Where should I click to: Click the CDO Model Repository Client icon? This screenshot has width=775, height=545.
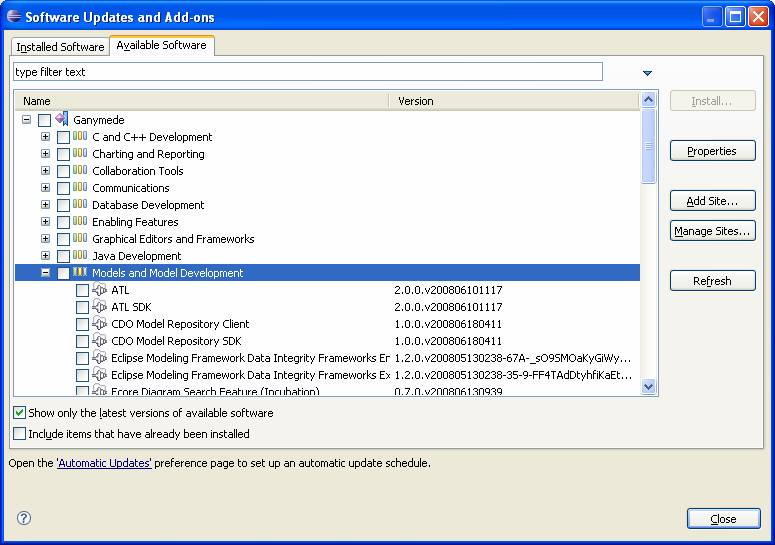pos(99,324)
